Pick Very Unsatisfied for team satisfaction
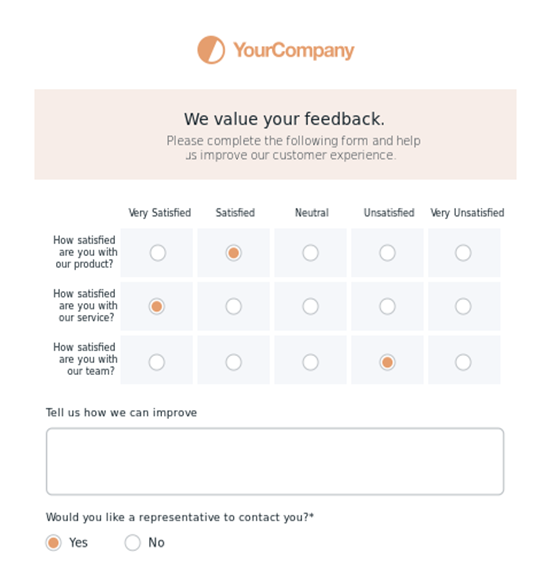This screenshot has width=547, height=582. coord(463,362)
